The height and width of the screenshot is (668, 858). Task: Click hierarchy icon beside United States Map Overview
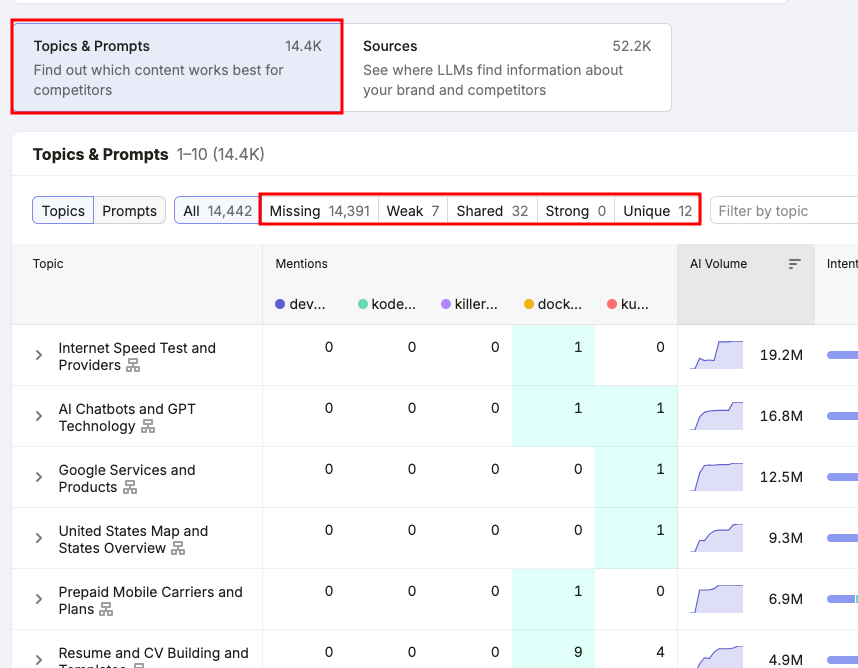(178, 548)
